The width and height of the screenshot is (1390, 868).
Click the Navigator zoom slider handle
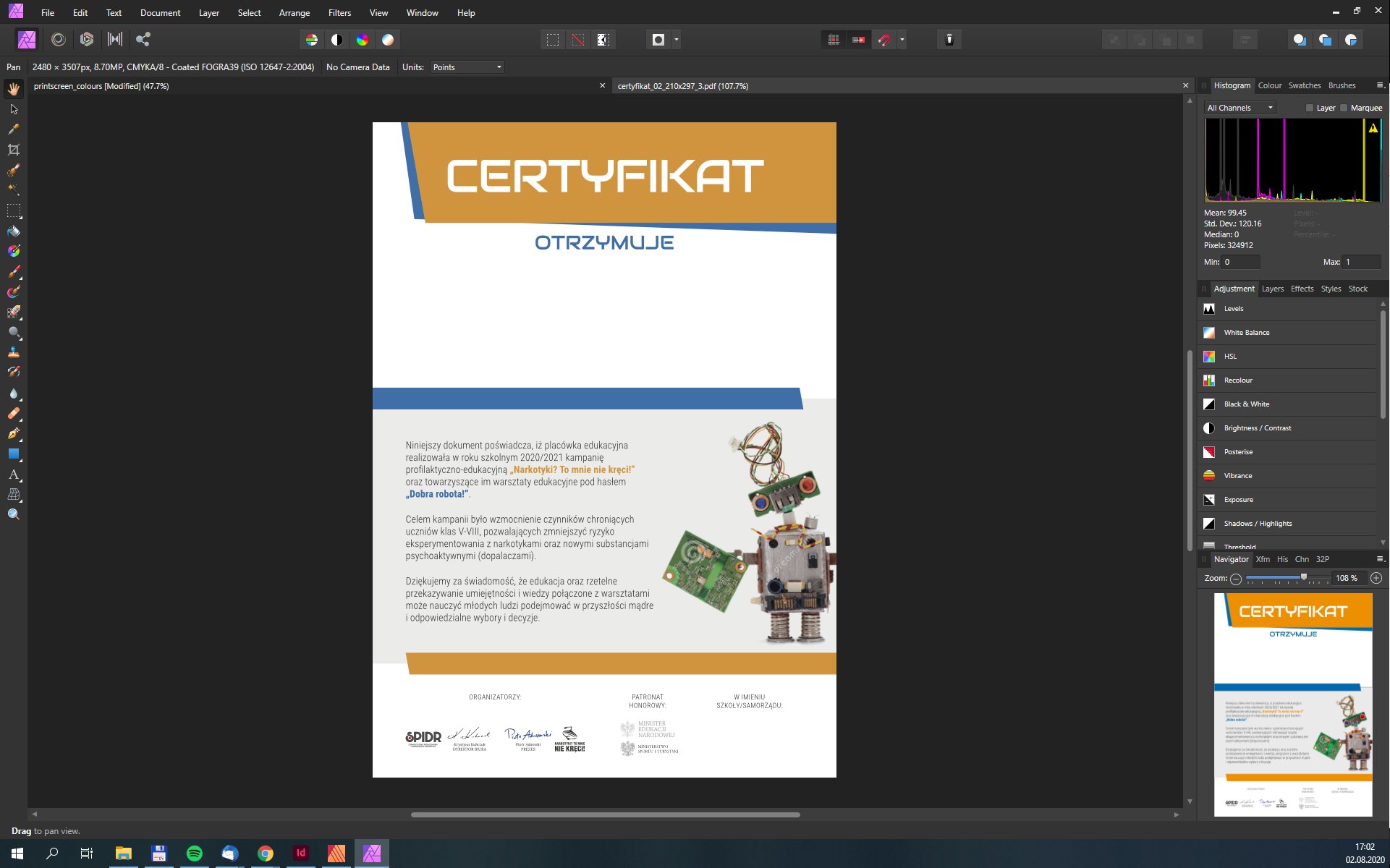point(1304,577)
